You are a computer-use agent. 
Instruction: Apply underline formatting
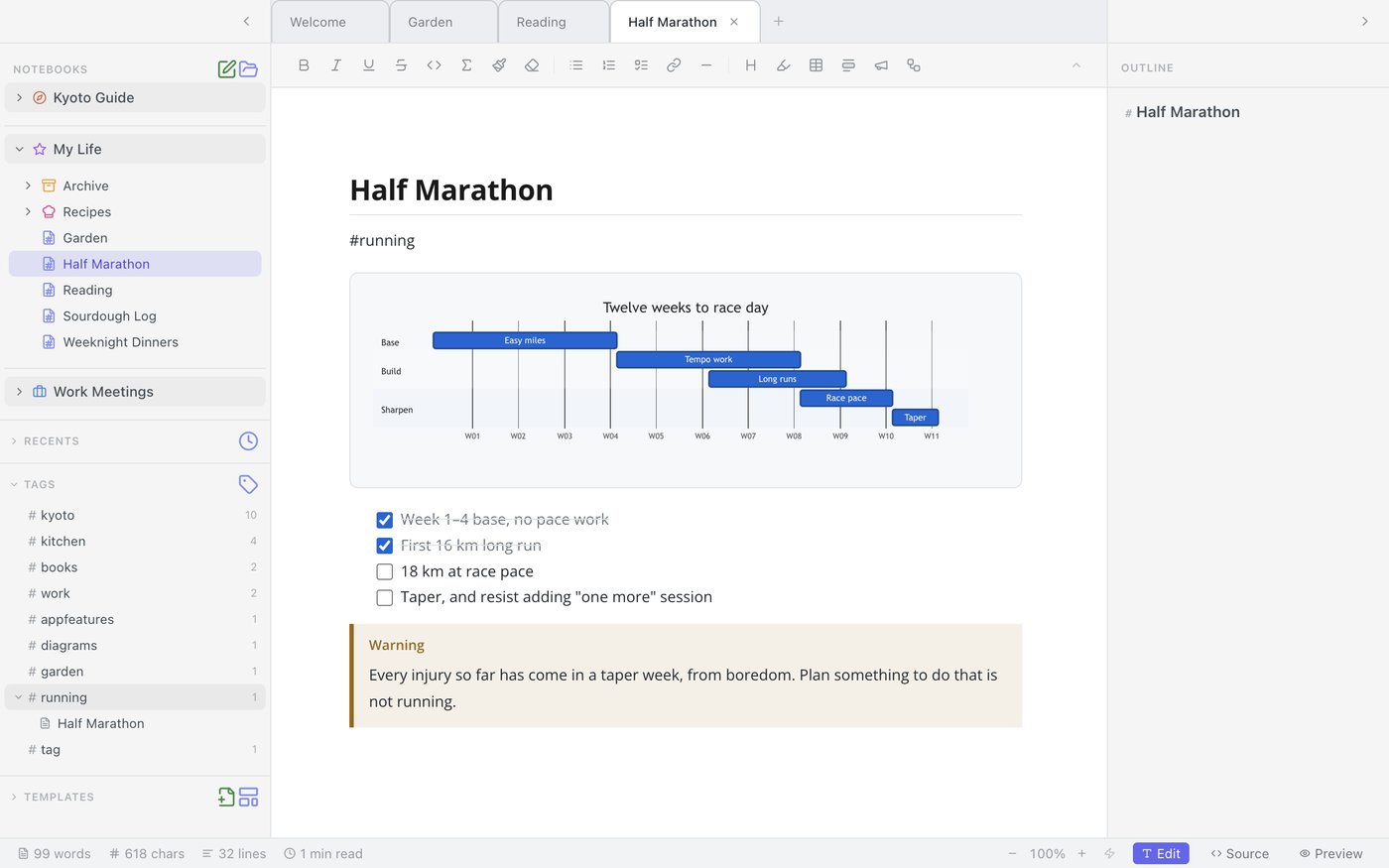pos(369,65)
